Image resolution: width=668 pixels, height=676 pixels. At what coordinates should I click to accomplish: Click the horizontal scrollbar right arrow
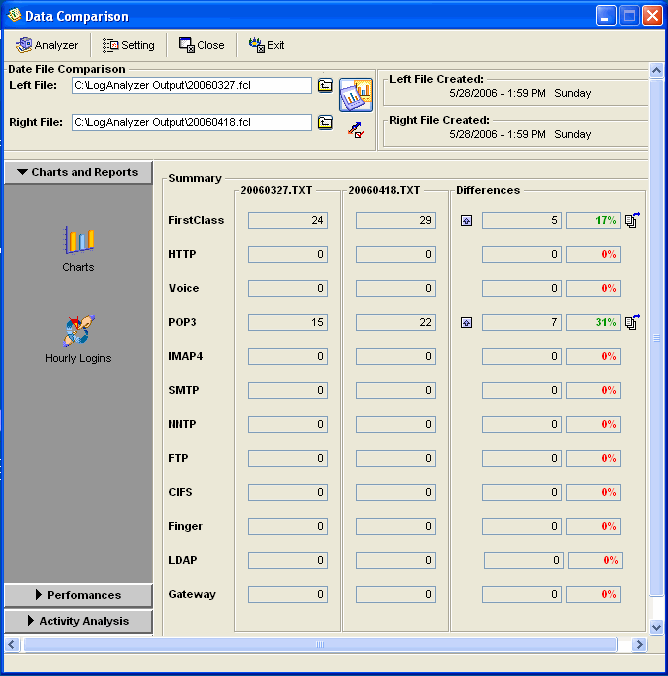641,645
